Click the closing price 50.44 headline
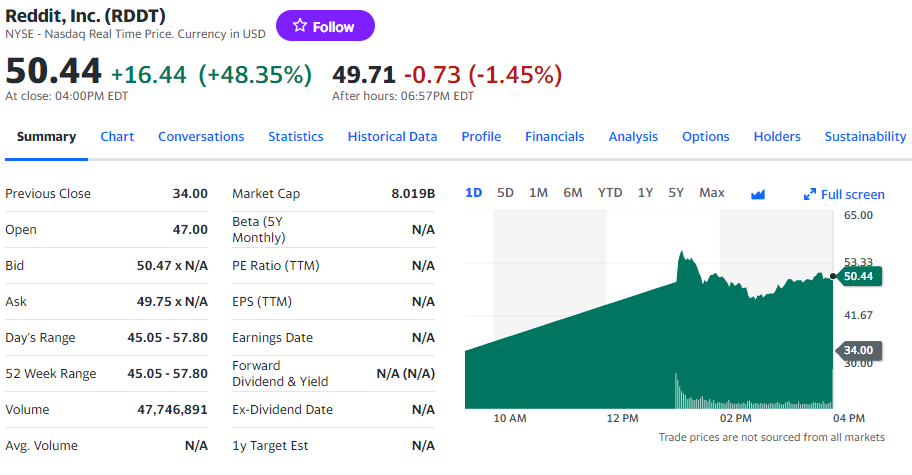 54,72
